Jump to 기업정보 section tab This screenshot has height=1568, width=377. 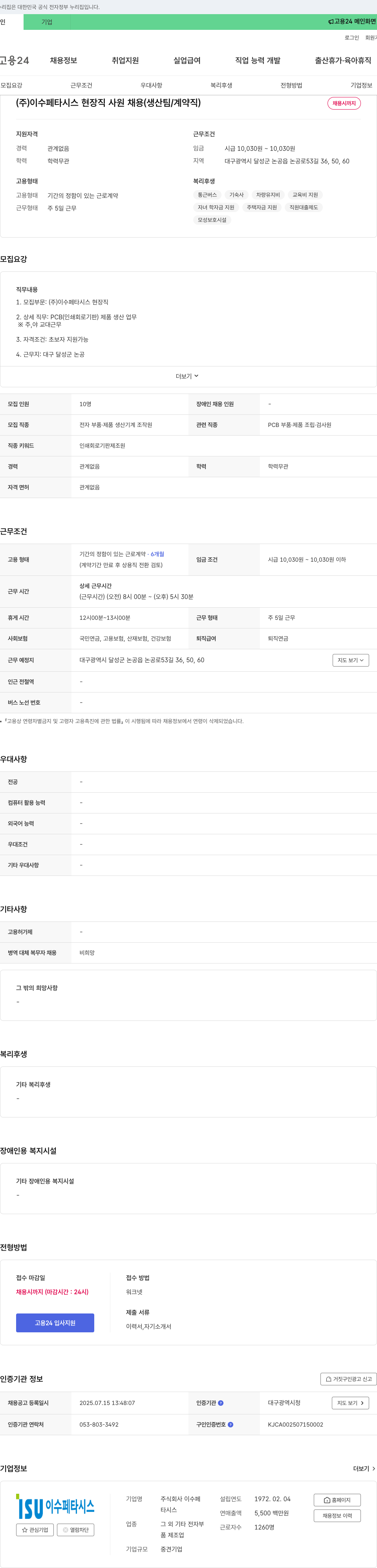point(362,85)
